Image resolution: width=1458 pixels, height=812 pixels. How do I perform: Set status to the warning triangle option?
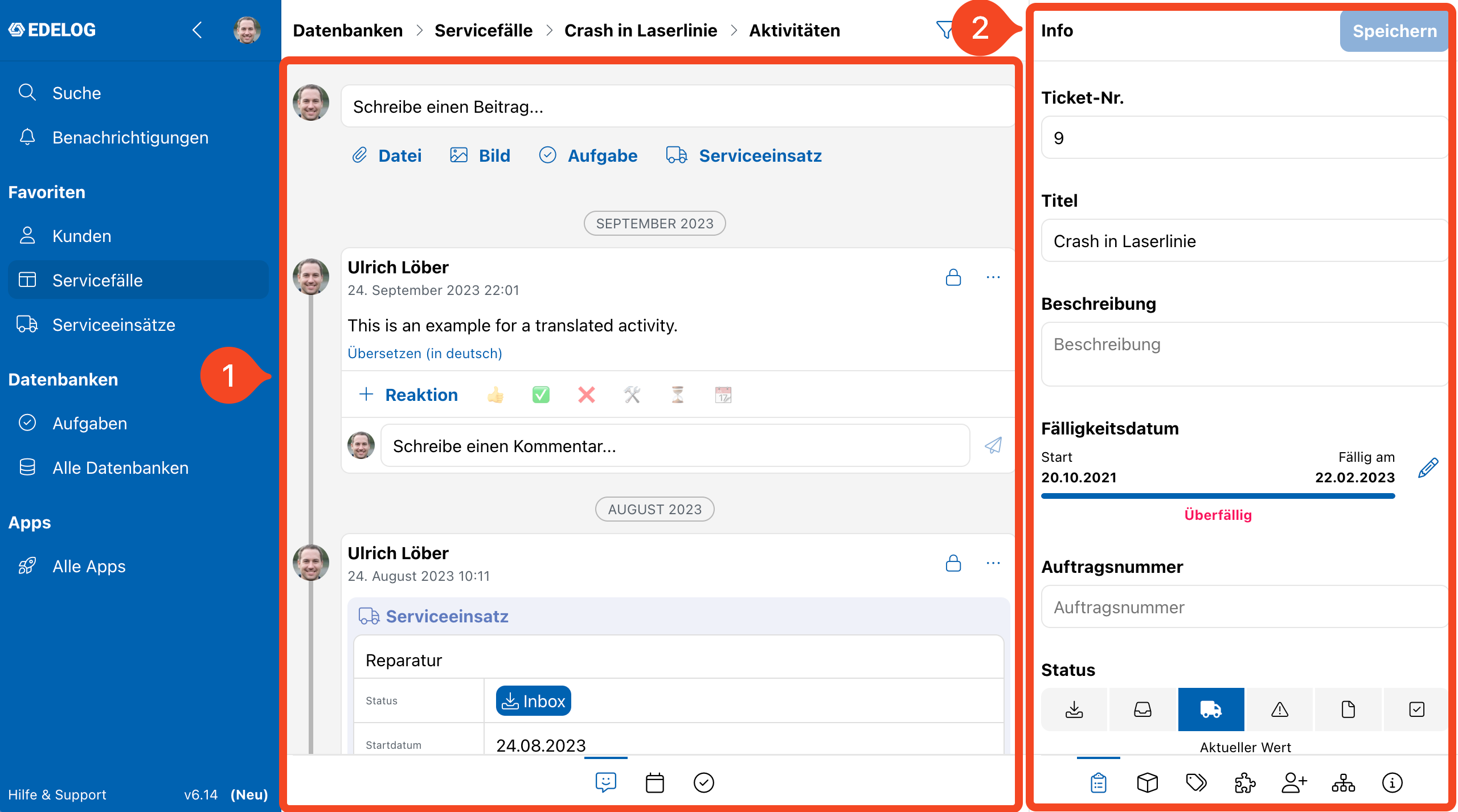coord(1280,709)
